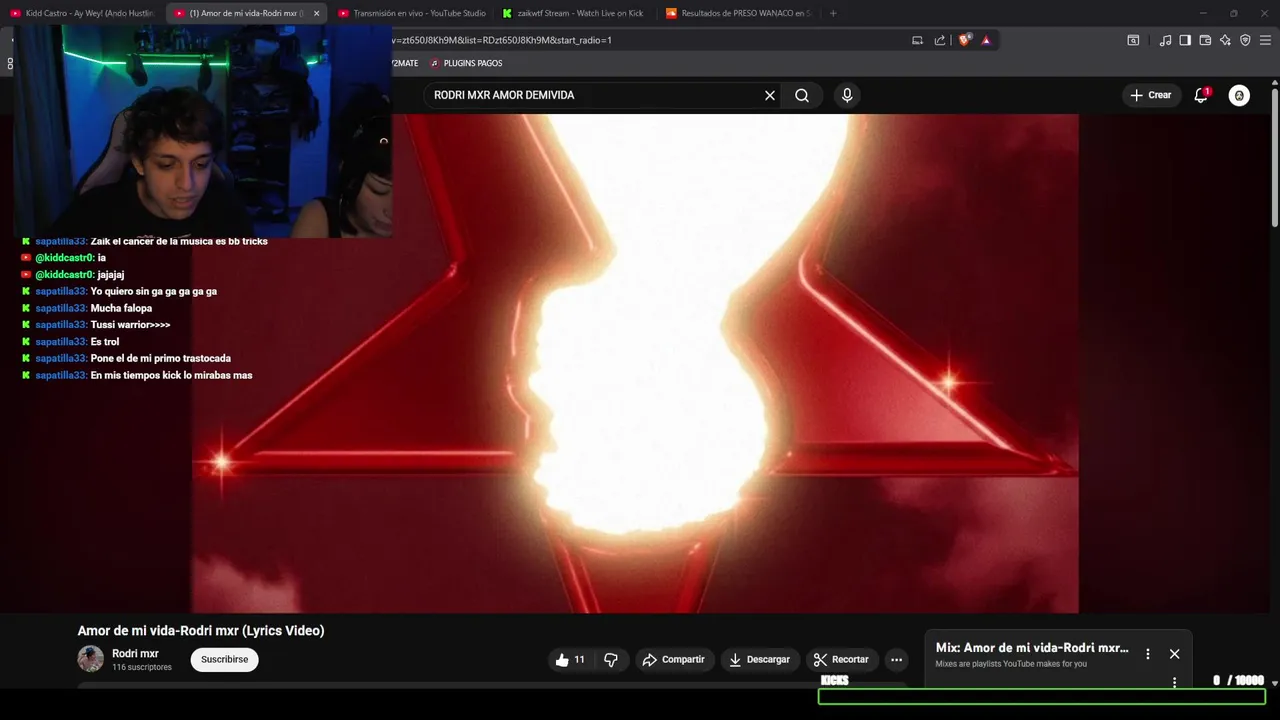Open the media control music note icon
Screen dimensions: 1280x720
click(x=1165, y=40)
